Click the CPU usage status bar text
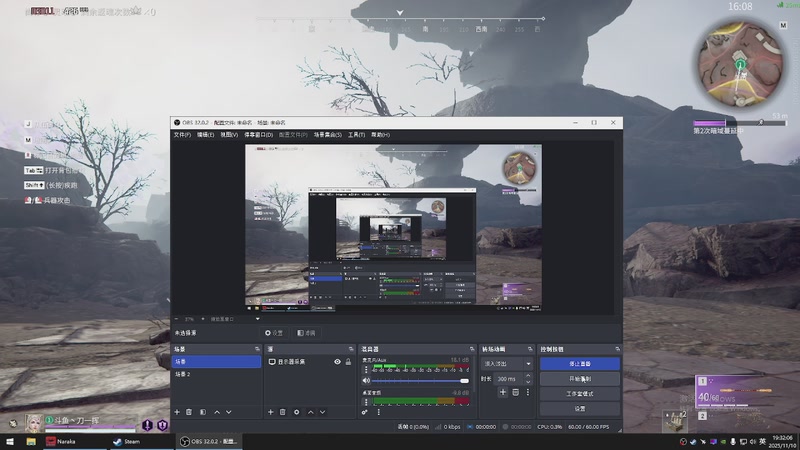Image resolution: width=800 pixels, height=450 pixels. click(x=549, y=427)
